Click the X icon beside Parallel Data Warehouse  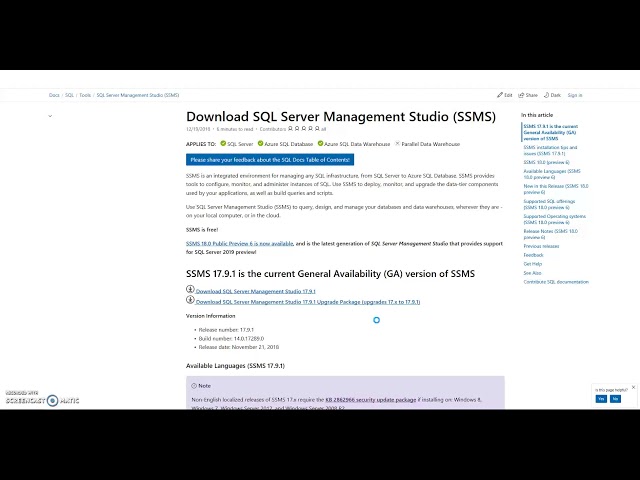(x=397, y=143)
